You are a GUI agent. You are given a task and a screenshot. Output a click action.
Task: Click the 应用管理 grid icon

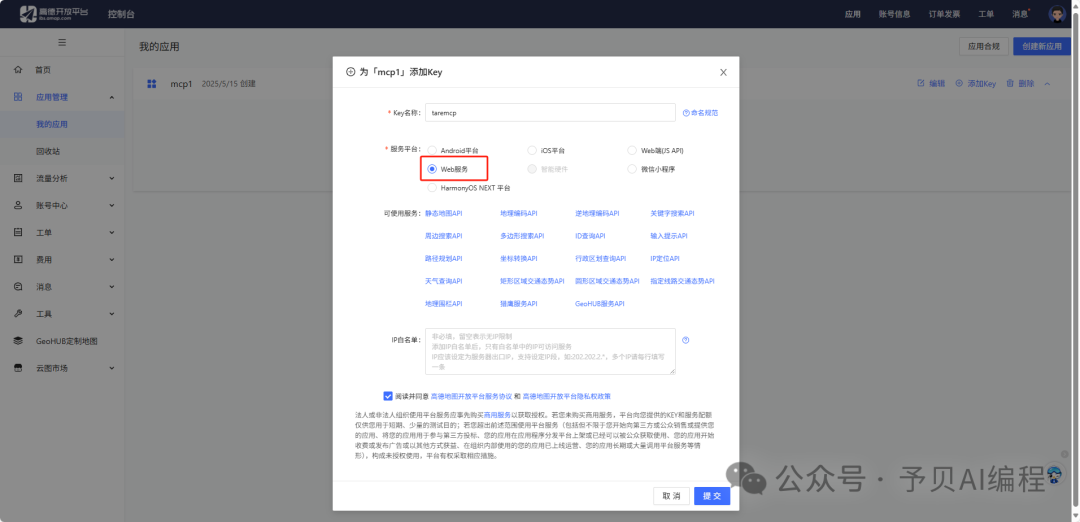point(19,97)
